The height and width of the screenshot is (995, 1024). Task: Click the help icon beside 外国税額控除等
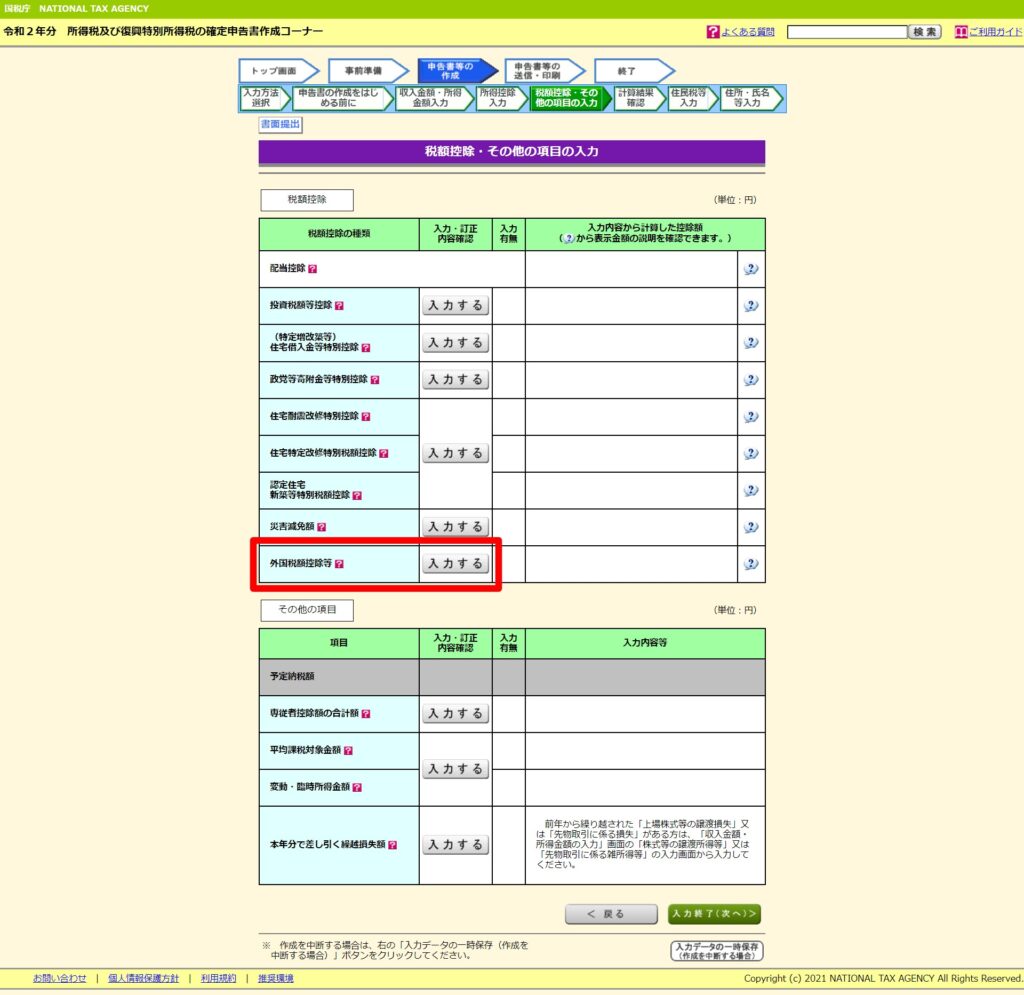click(x=339, y=564)
